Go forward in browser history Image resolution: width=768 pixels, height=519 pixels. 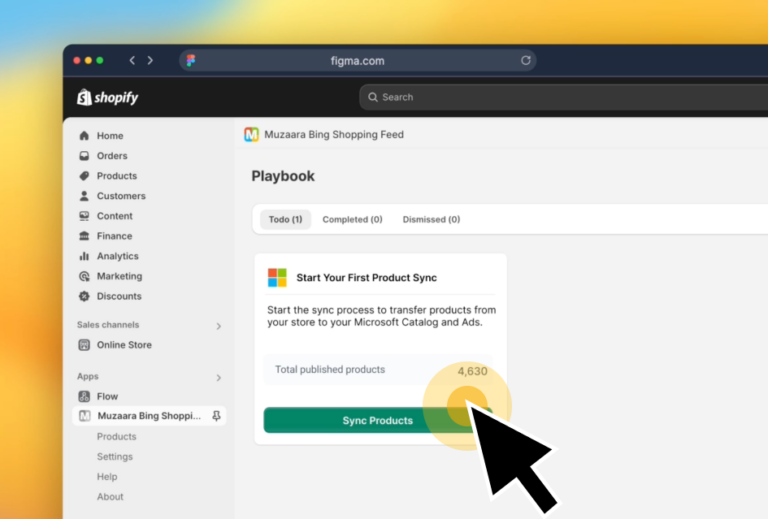(x=150, y=60)
